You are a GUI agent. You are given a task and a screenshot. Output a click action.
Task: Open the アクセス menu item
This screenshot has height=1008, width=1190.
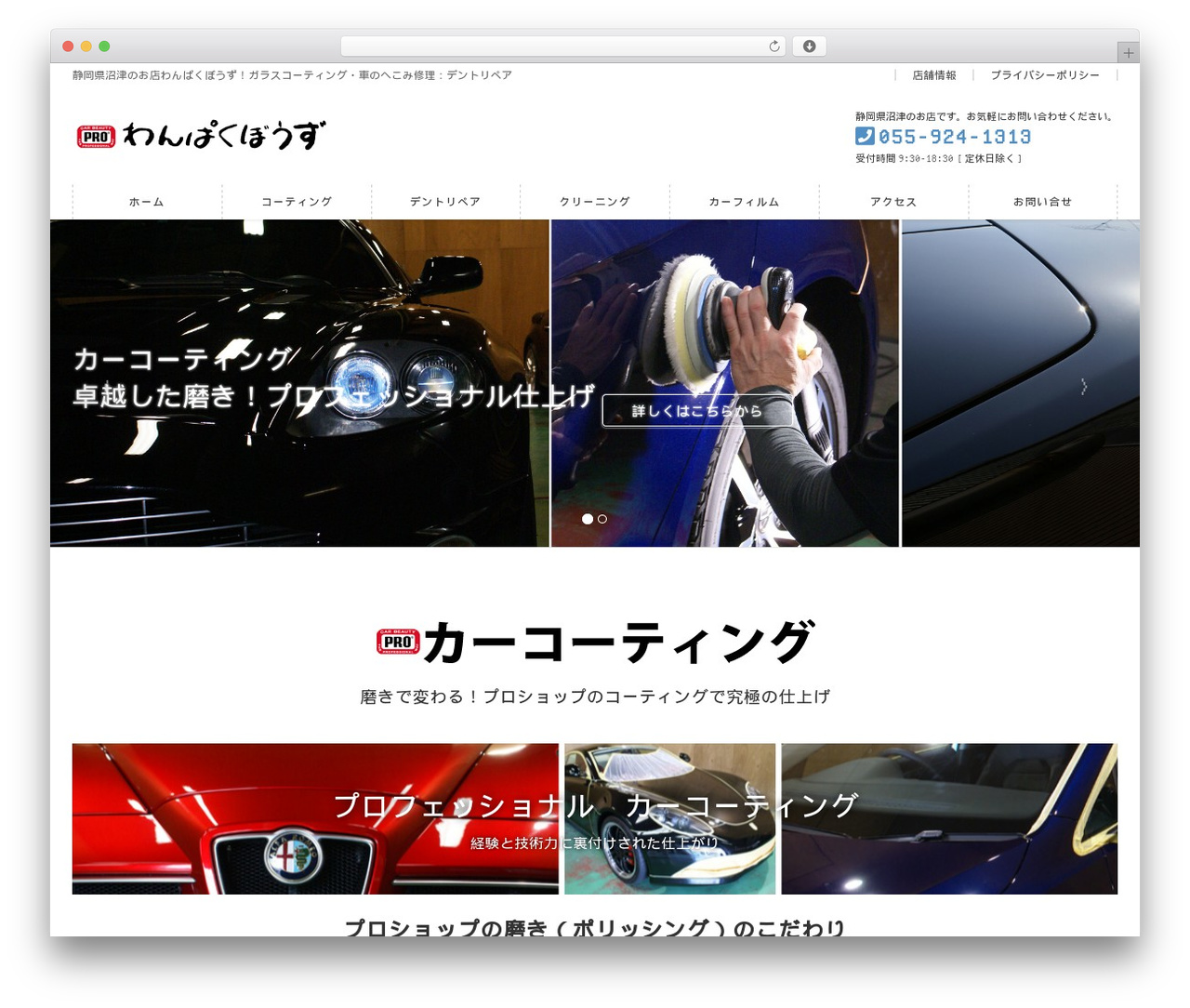[x=893, y=202]
